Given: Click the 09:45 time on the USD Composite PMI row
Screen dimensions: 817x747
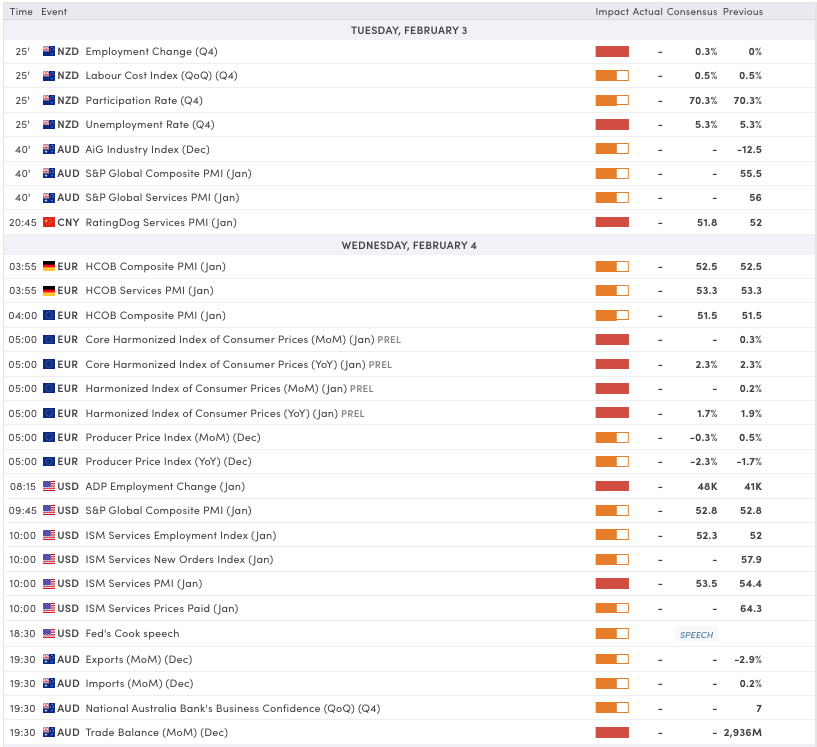Looking at the screenshot, I should (23, 511).
